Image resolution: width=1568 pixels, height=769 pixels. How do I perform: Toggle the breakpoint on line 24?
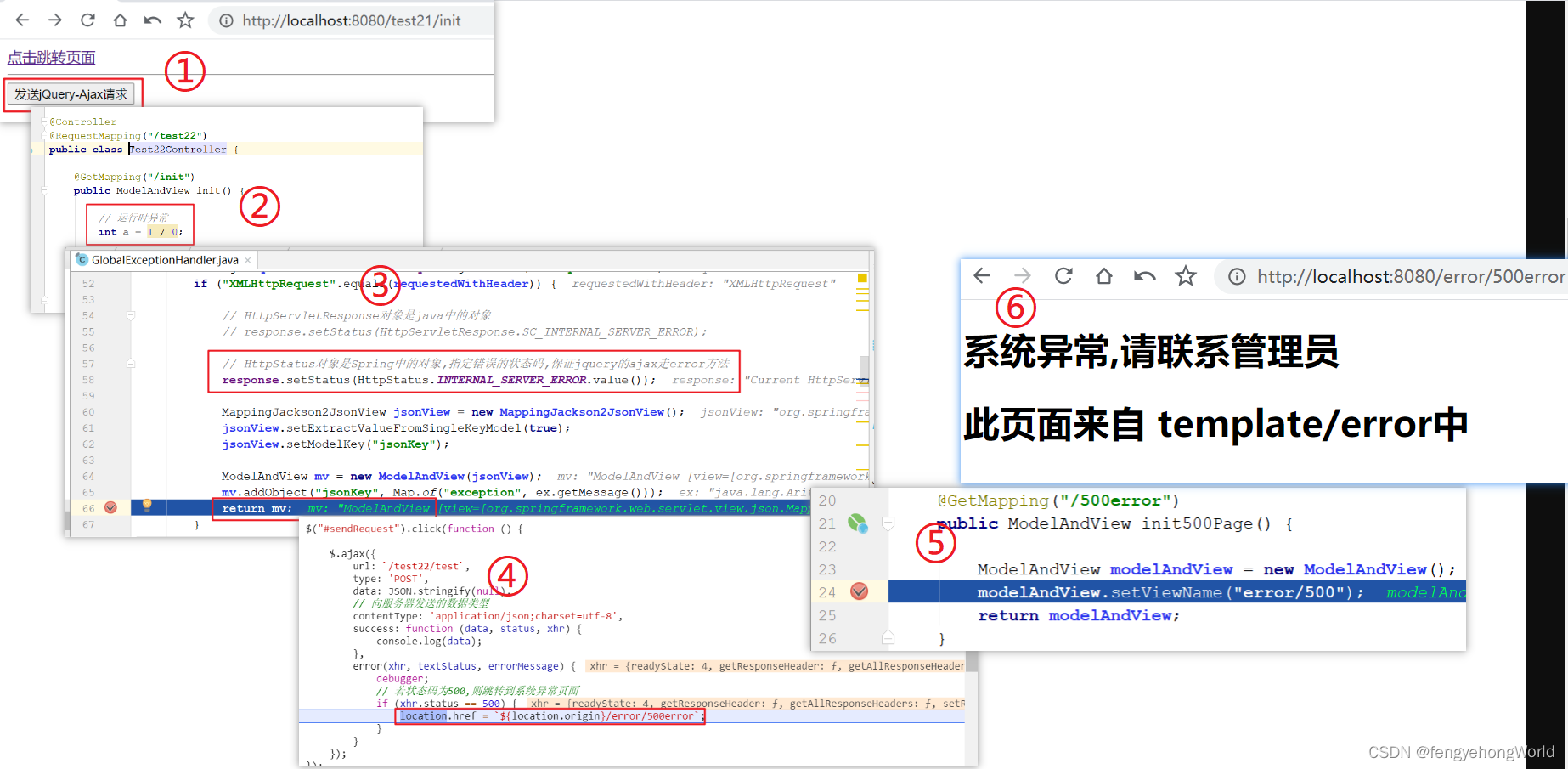tap(859, 591)
